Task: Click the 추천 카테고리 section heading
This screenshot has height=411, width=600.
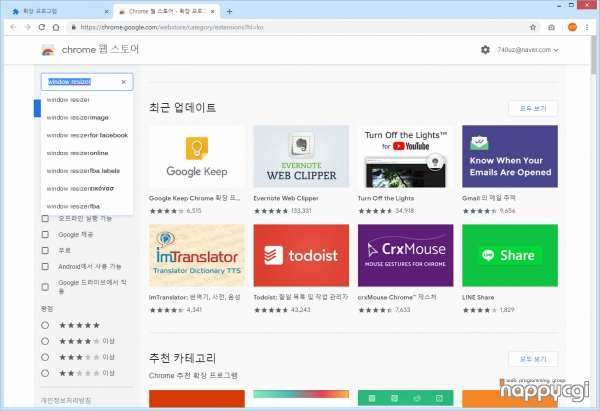Action: pos(183,358)
